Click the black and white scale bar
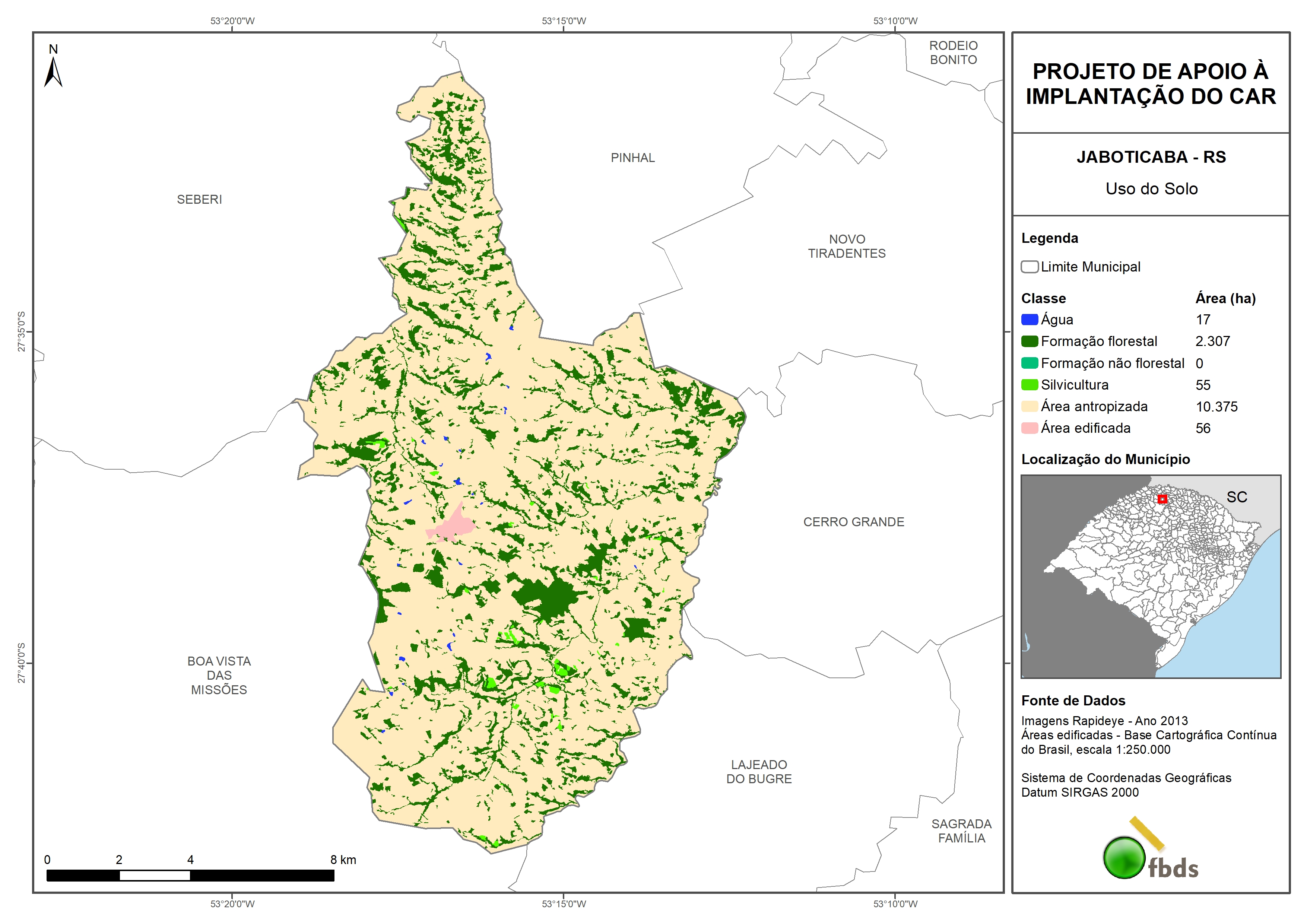This screenshot has height=924, width=1307. click(x=190, y=875)
